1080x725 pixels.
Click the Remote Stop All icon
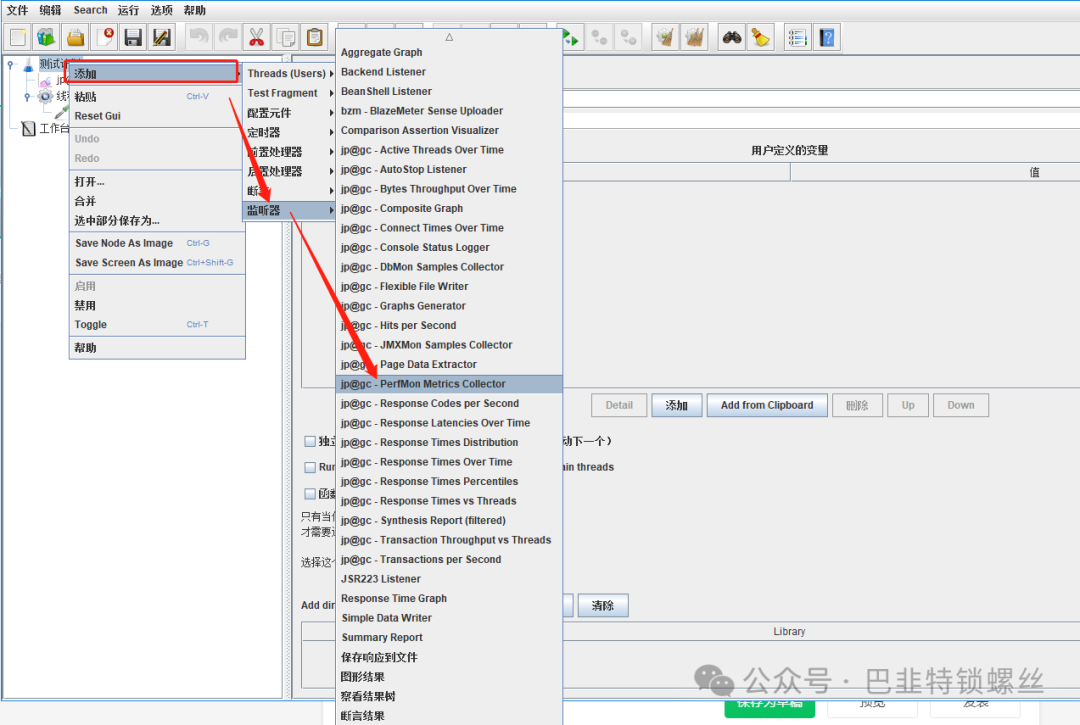tap(600, 37)
